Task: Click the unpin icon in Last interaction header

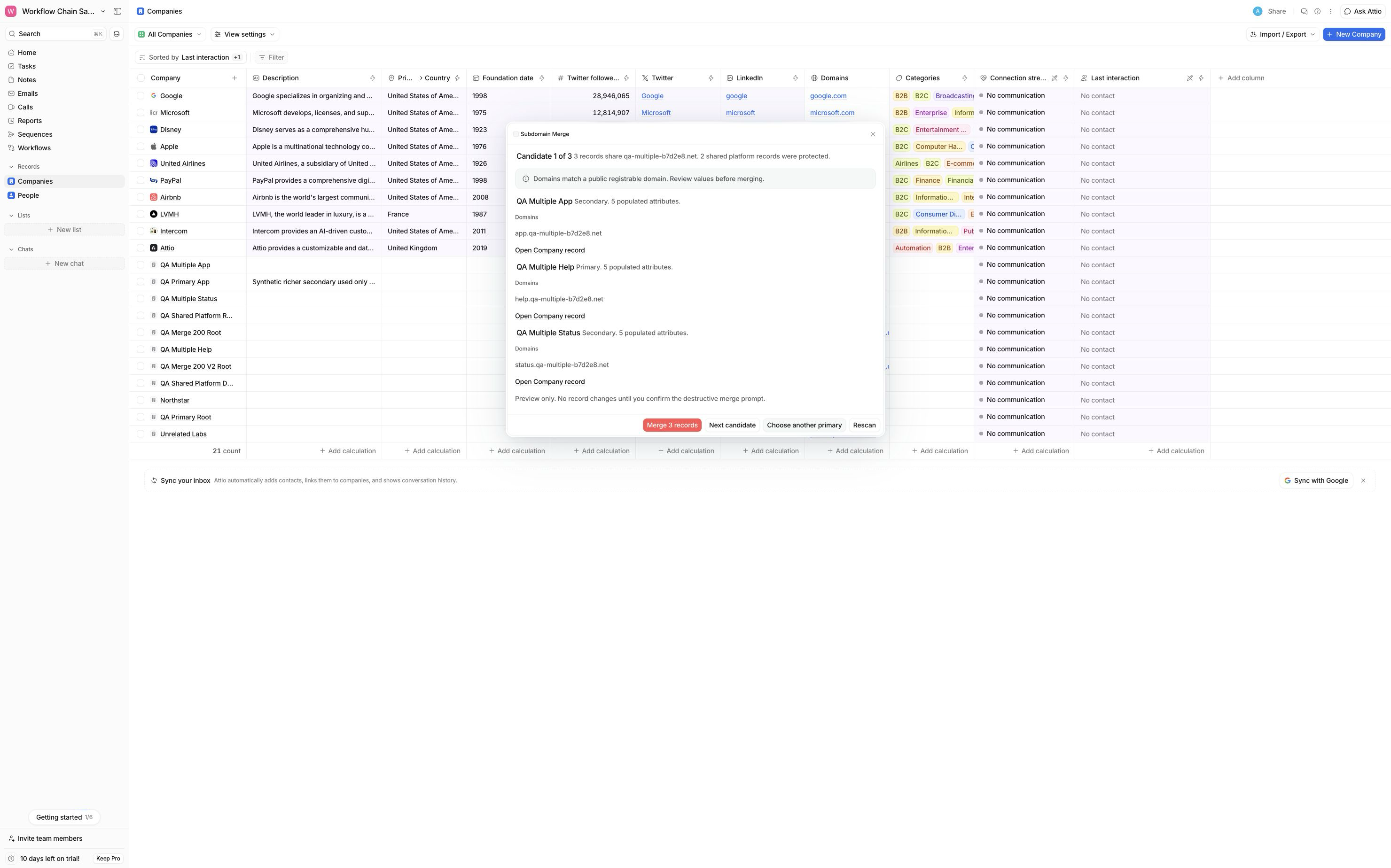Action: pos(1189,78)
